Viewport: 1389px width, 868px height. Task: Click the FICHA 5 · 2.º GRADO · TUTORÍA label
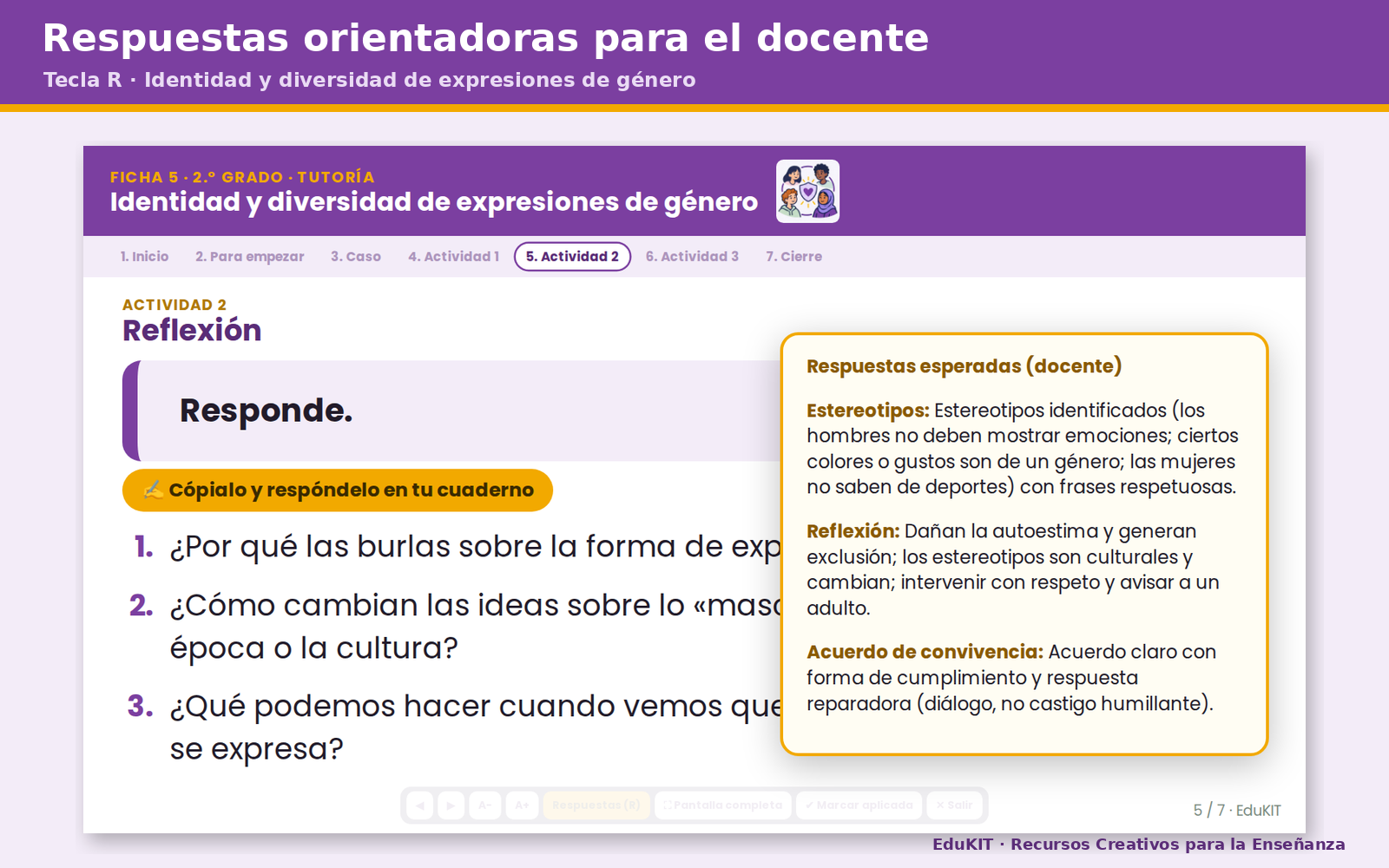(242, 177)
